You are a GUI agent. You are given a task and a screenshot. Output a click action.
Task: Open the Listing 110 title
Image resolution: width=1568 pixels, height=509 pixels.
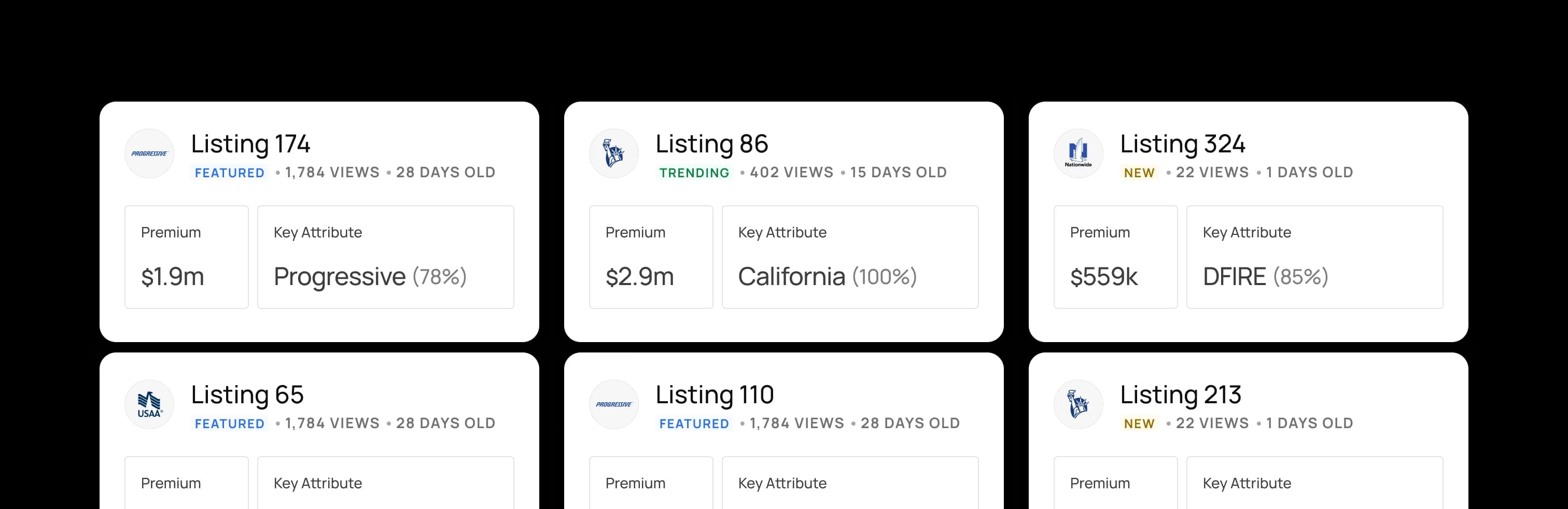[x=715, y=395]
